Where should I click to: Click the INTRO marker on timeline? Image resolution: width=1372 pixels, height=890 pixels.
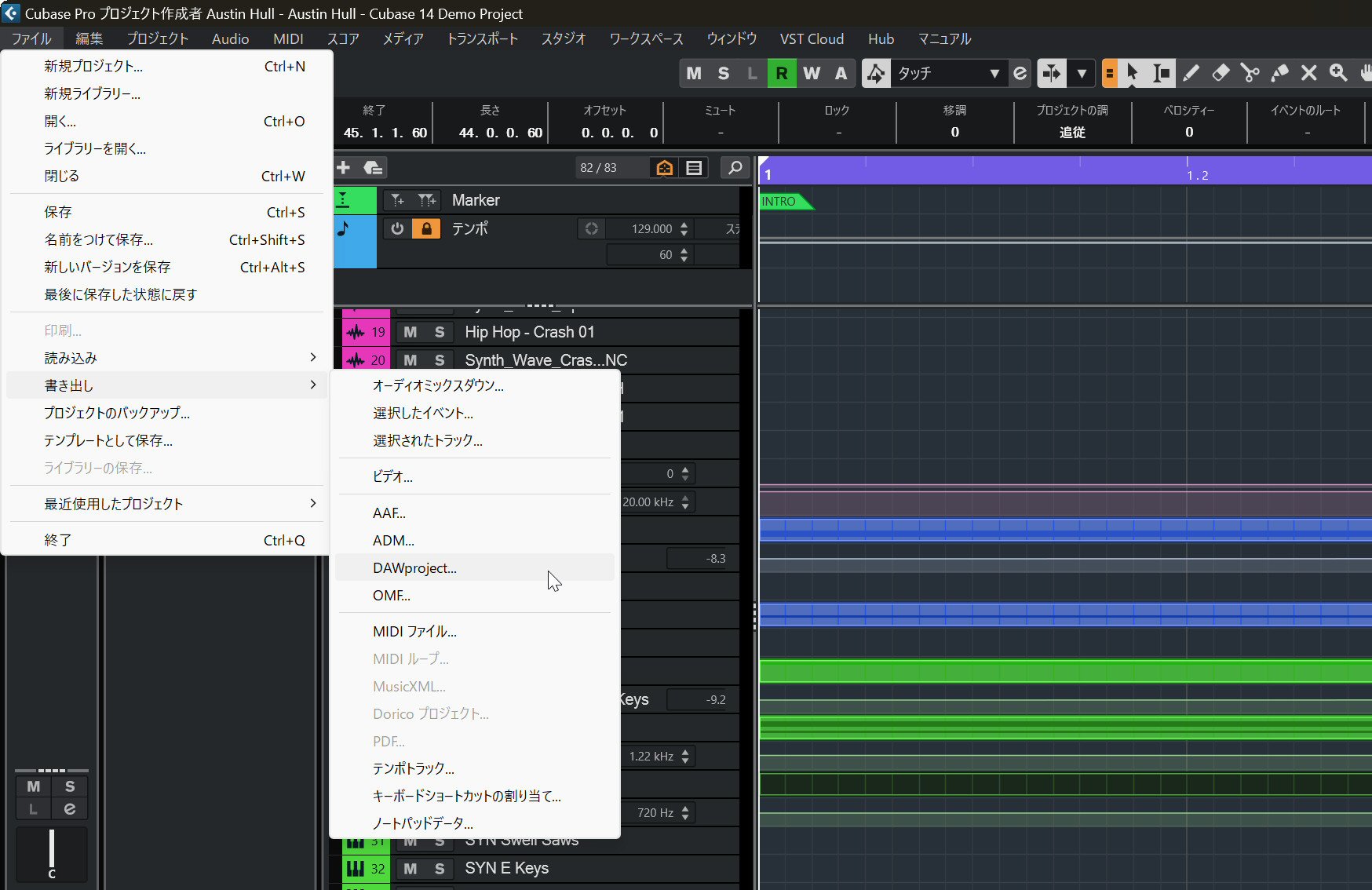click(786, 202)
